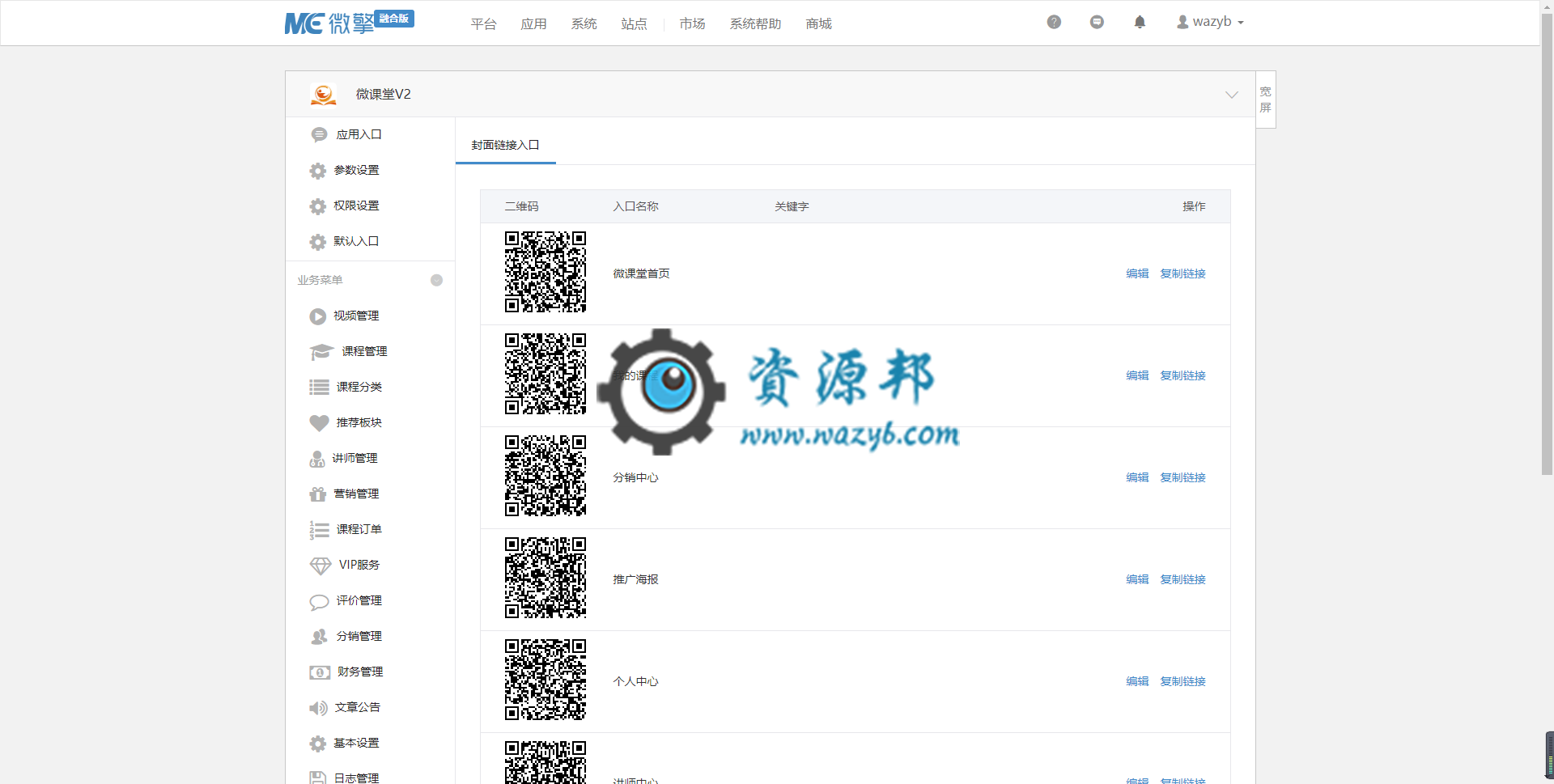The image size is (1554, 784).
Task: Click 复制链接 for 推广海报
Action: click(x=1182, y=579)
